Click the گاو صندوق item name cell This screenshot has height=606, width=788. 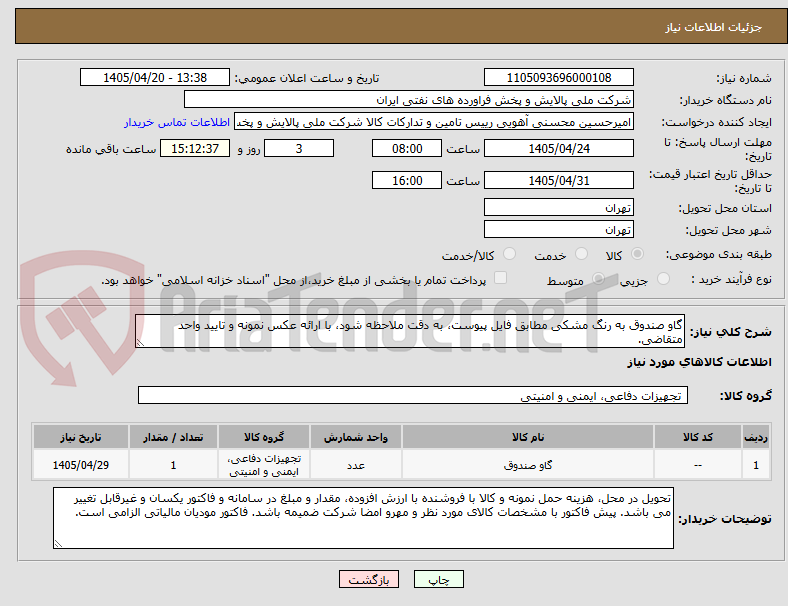(x=528, y=465)
